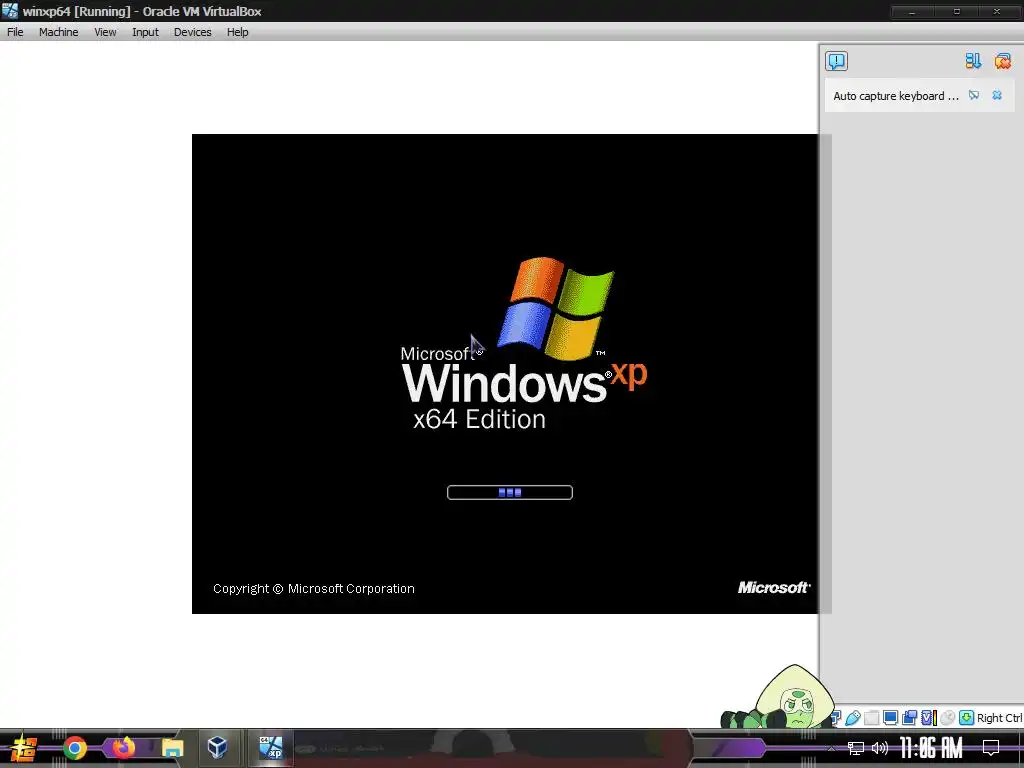This screenshot has height=768, width=1024.
Task: Click the remove all notifications icon
Action: pyautogui.click(x=1002, y=61)
